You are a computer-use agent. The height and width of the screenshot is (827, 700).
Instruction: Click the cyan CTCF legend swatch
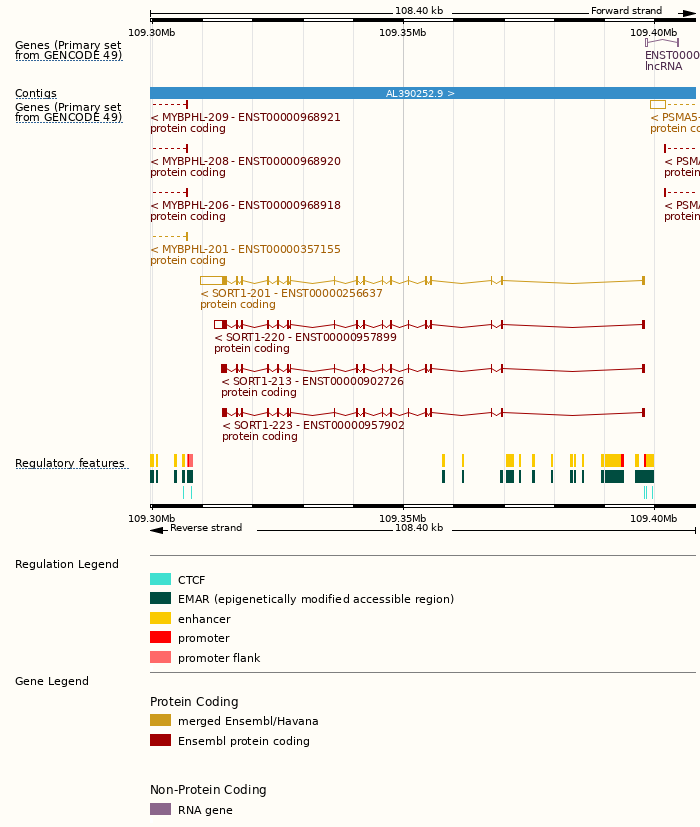click(160, 580)
